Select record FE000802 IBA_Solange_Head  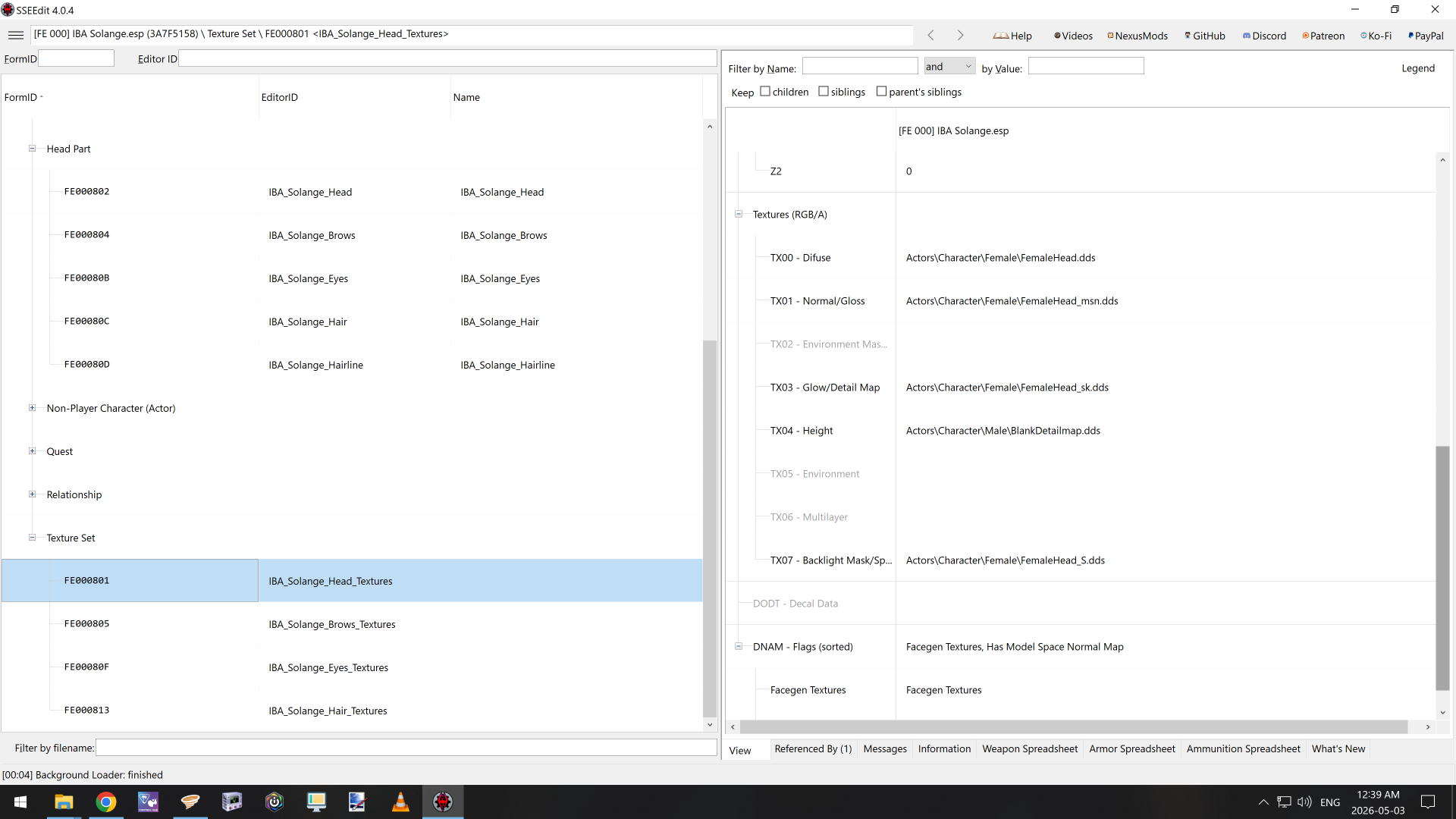coord(352,192)
